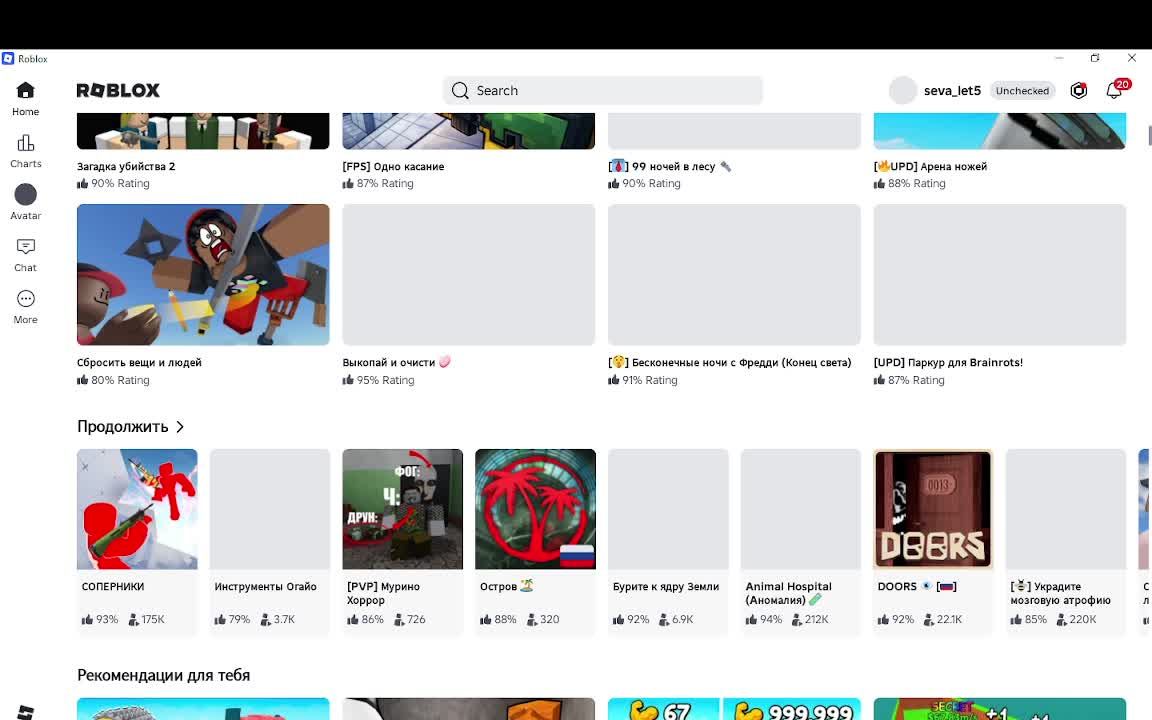The height and width of the screenshot is (720, 1152).
Task: Open the DOORS game thumbnail
Action: (x=933, y=509)
